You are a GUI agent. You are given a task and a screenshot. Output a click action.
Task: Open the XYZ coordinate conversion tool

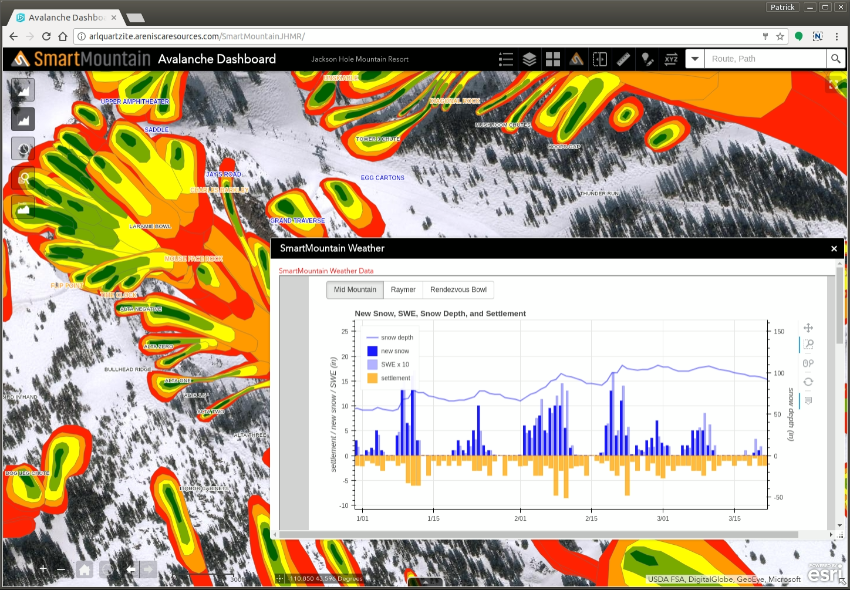[671, 59]
